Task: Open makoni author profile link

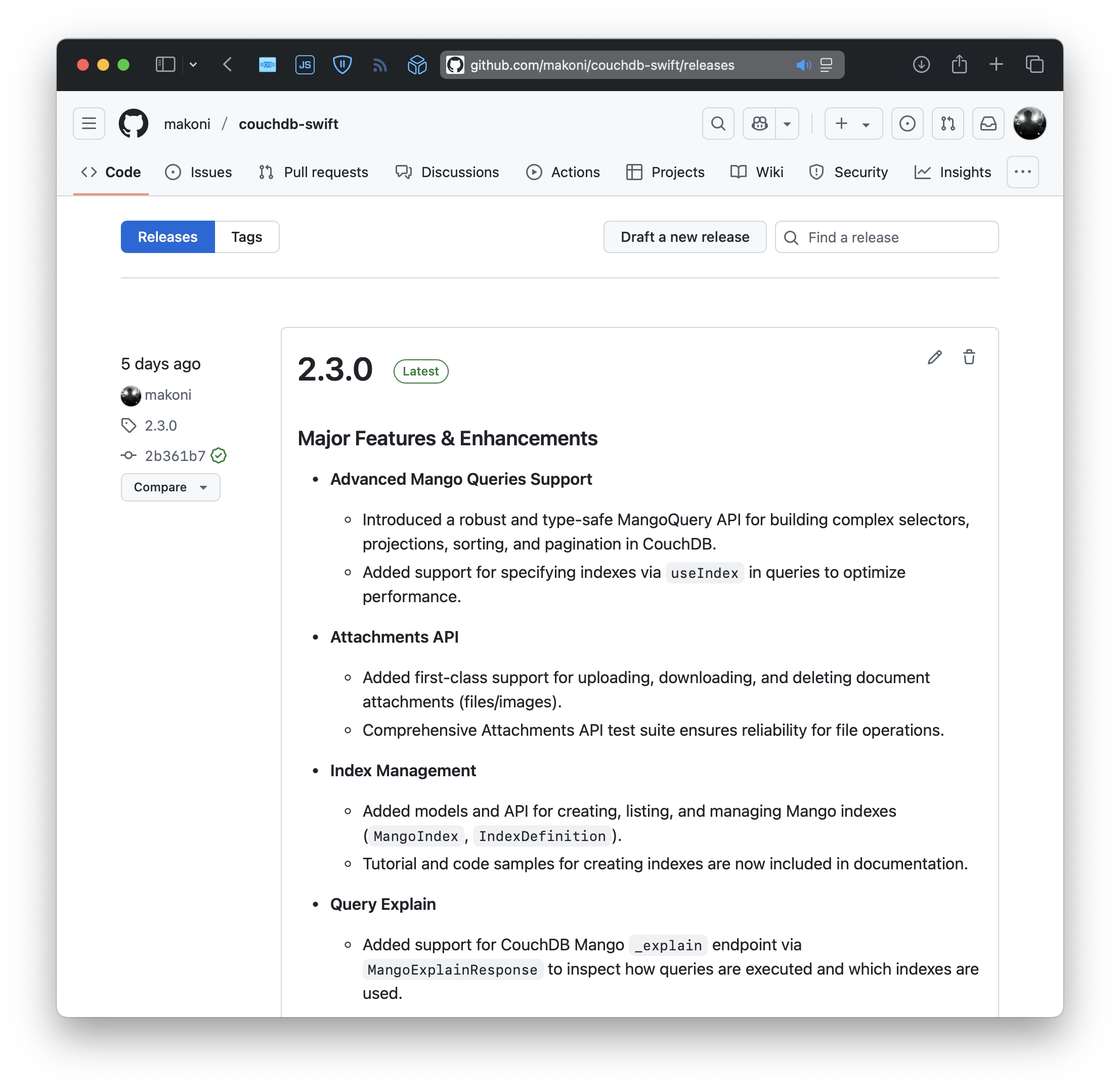Action: pos(168,395)
